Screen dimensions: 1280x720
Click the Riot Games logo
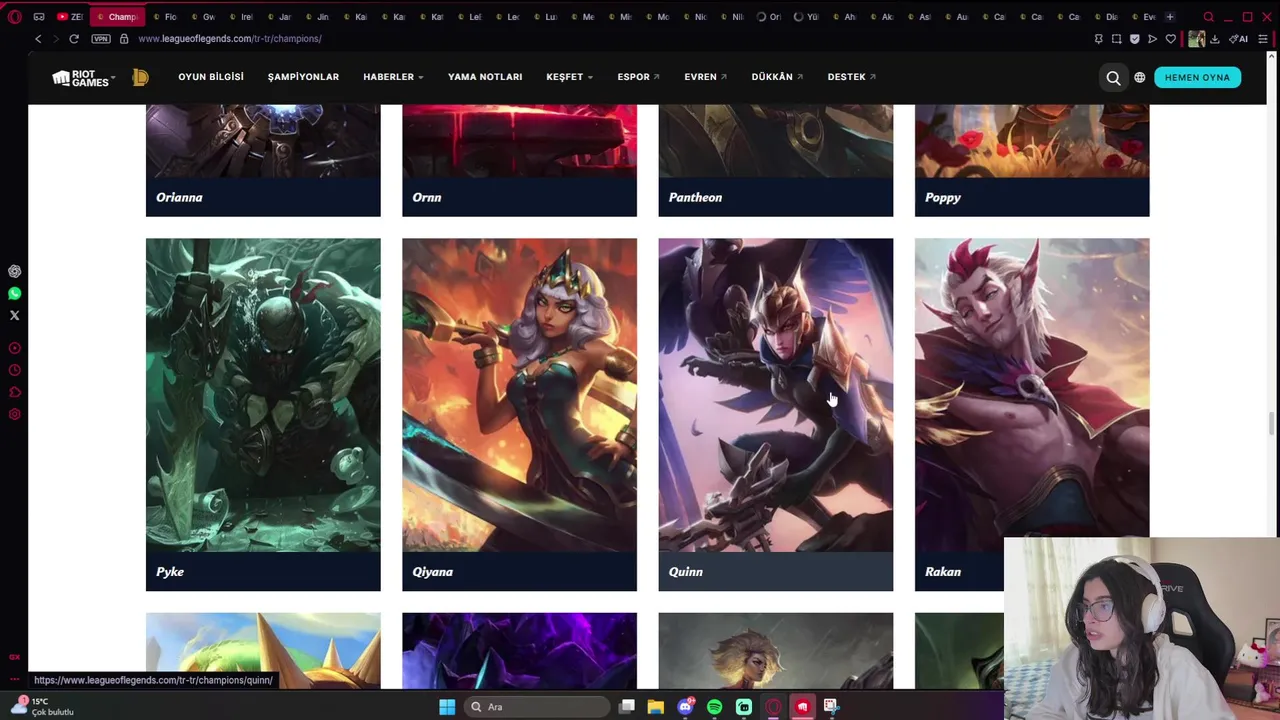[80, 78]
